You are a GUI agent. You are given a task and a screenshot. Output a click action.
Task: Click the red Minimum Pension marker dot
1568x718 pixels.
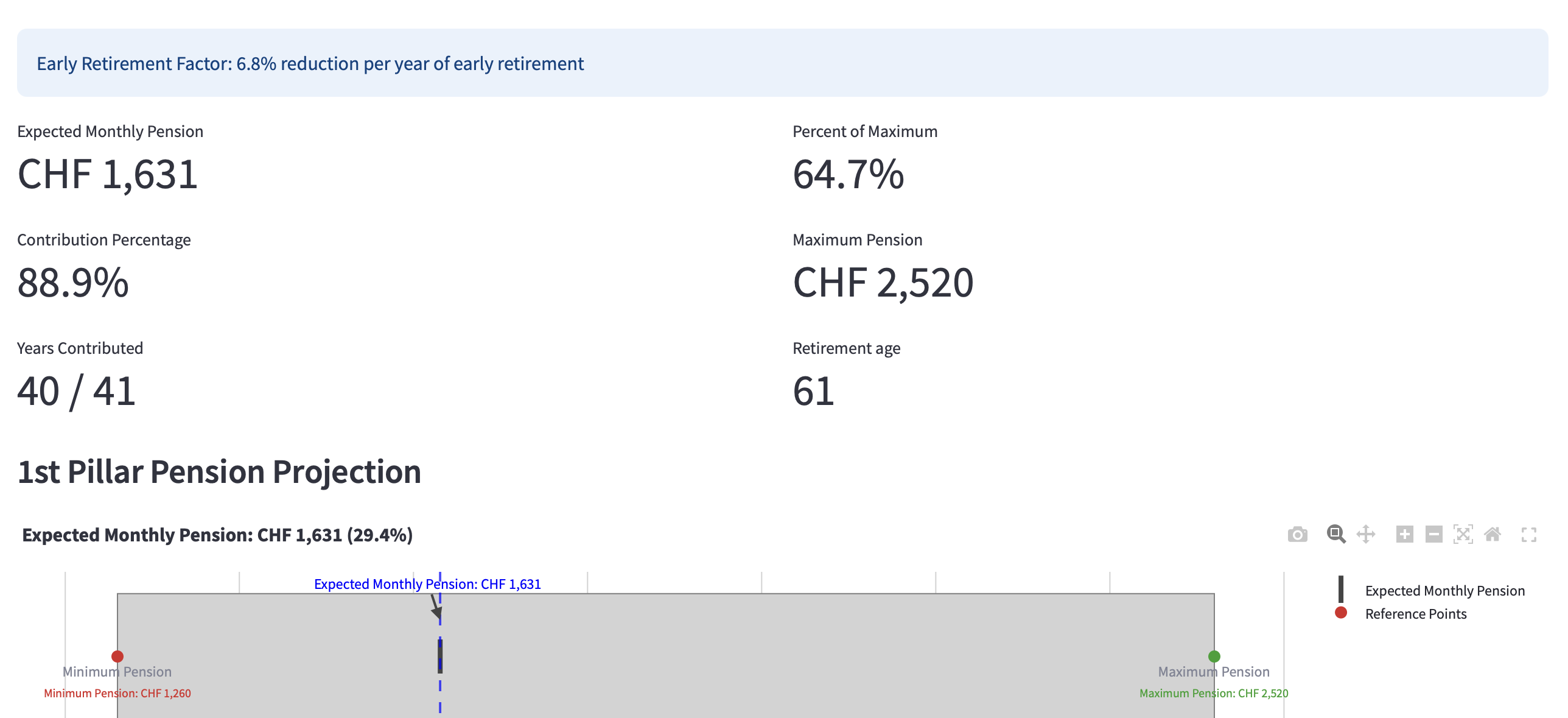pyautogui.click(x=117, y=656)
